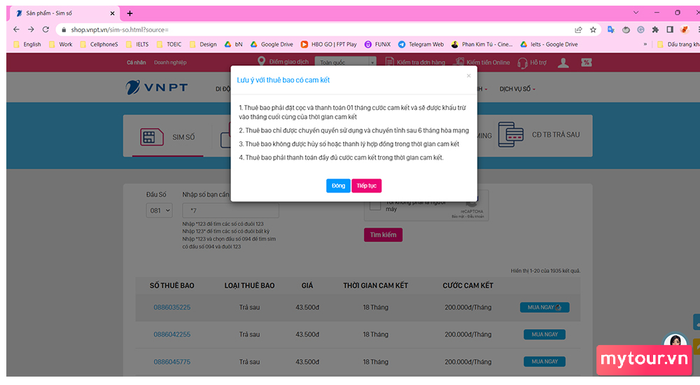700x385 pixels.
Task: Open Kiếm tiền Online link
Action: 482,62
